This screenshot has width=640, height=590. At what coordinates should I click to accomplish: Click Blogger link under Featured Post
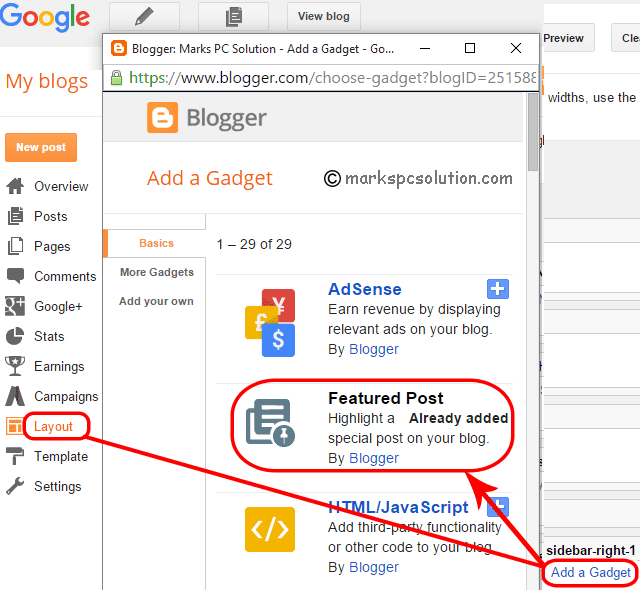[x=374, y=458]
